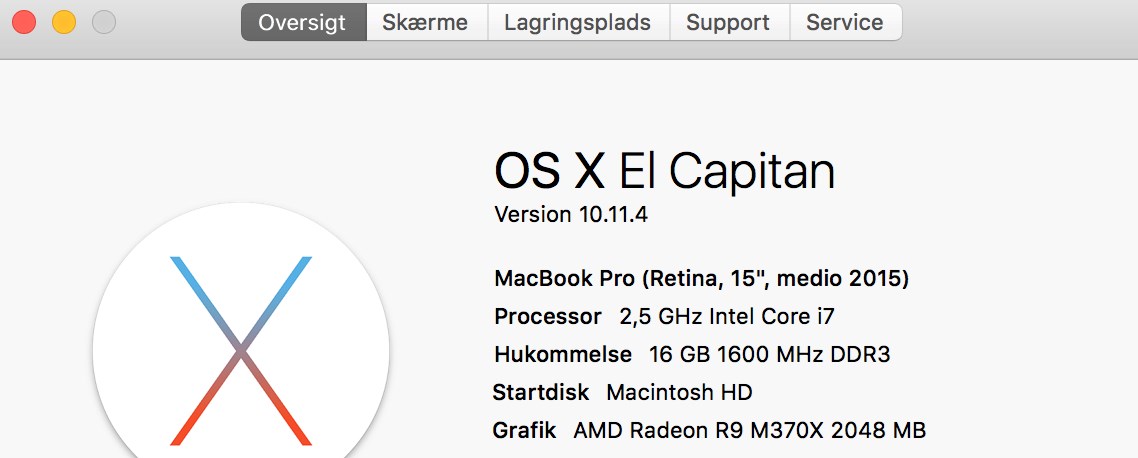Click the Processor label
The image size is (1138, 458).
548,317
